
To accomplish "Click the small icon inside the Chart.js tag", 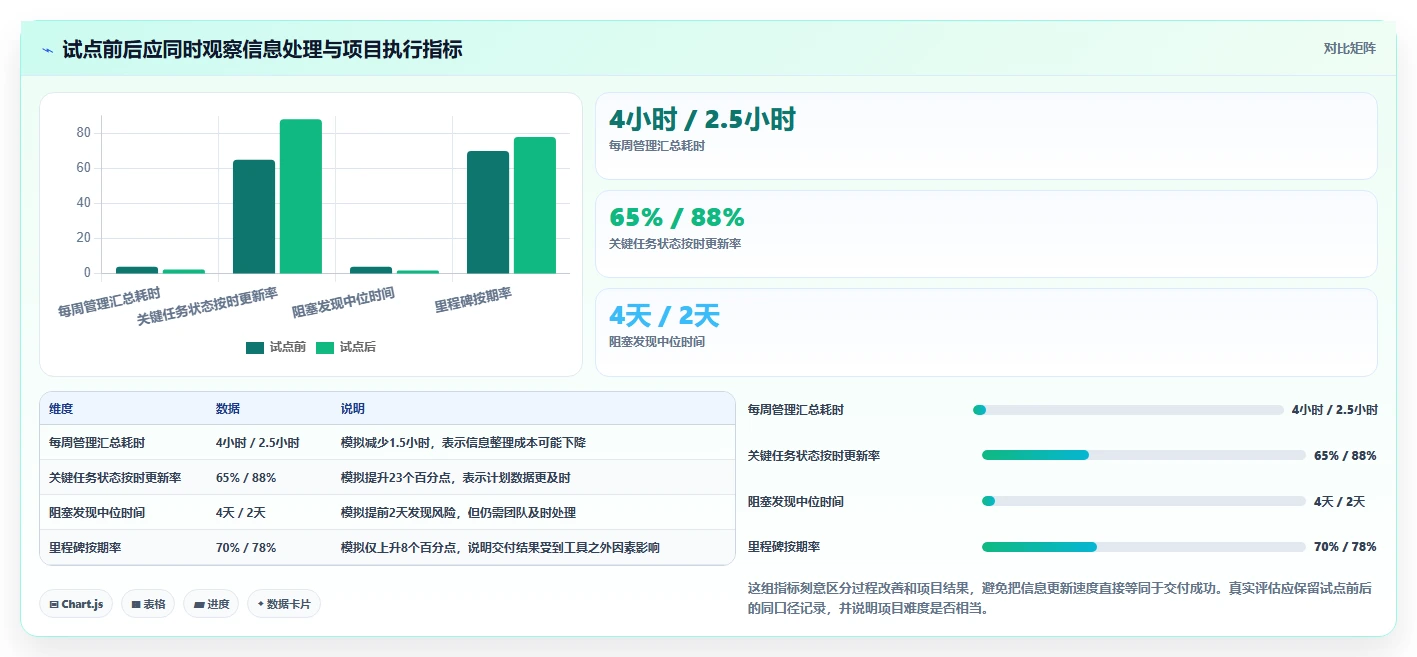I will [54, 604].
